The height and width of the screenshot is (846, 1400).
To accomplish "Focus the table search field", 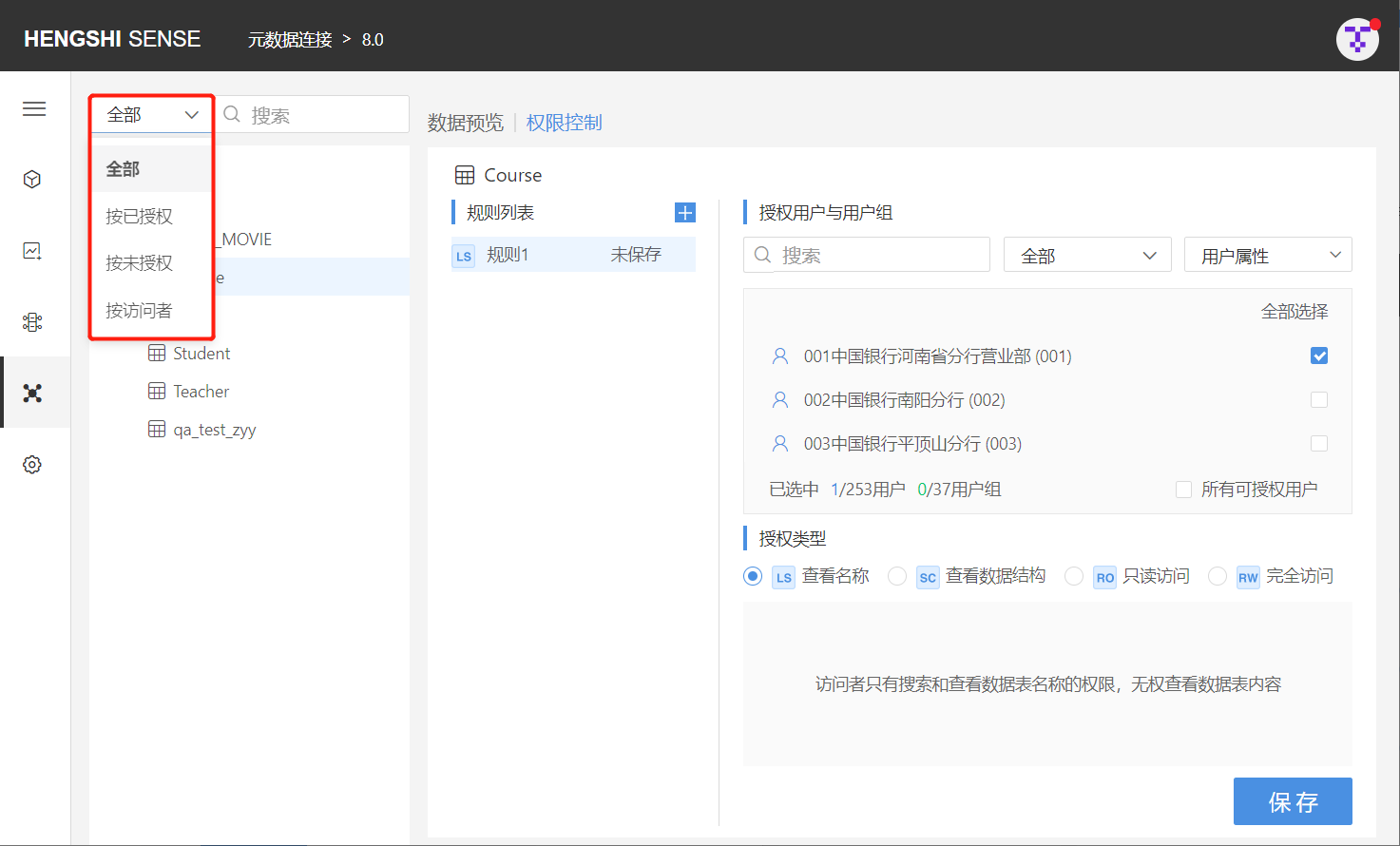I will 312,114.
